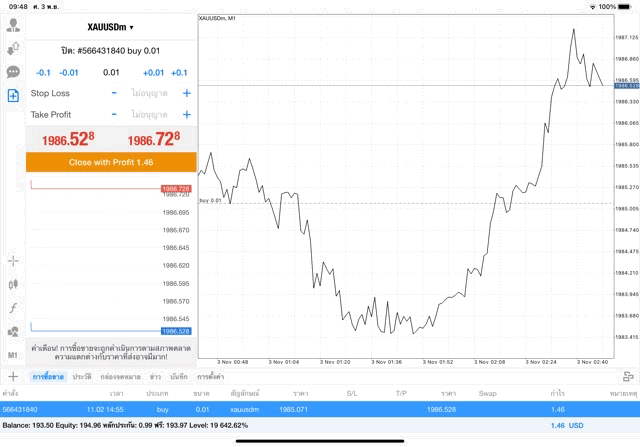This screenshot has width=640, height=447.
Task: Click the XAUUSDm, M1 chart title
Action: [x=217, y=18]
